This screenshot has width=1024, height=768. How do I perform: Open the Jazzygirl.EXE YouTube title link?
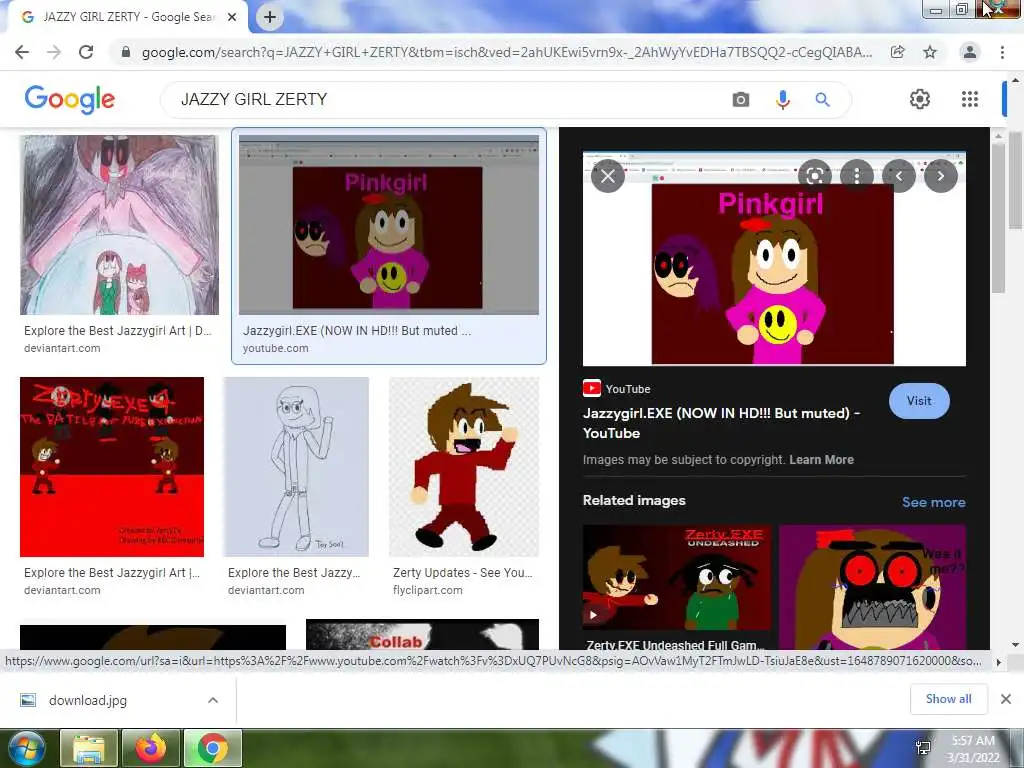[x=722, y=423]
